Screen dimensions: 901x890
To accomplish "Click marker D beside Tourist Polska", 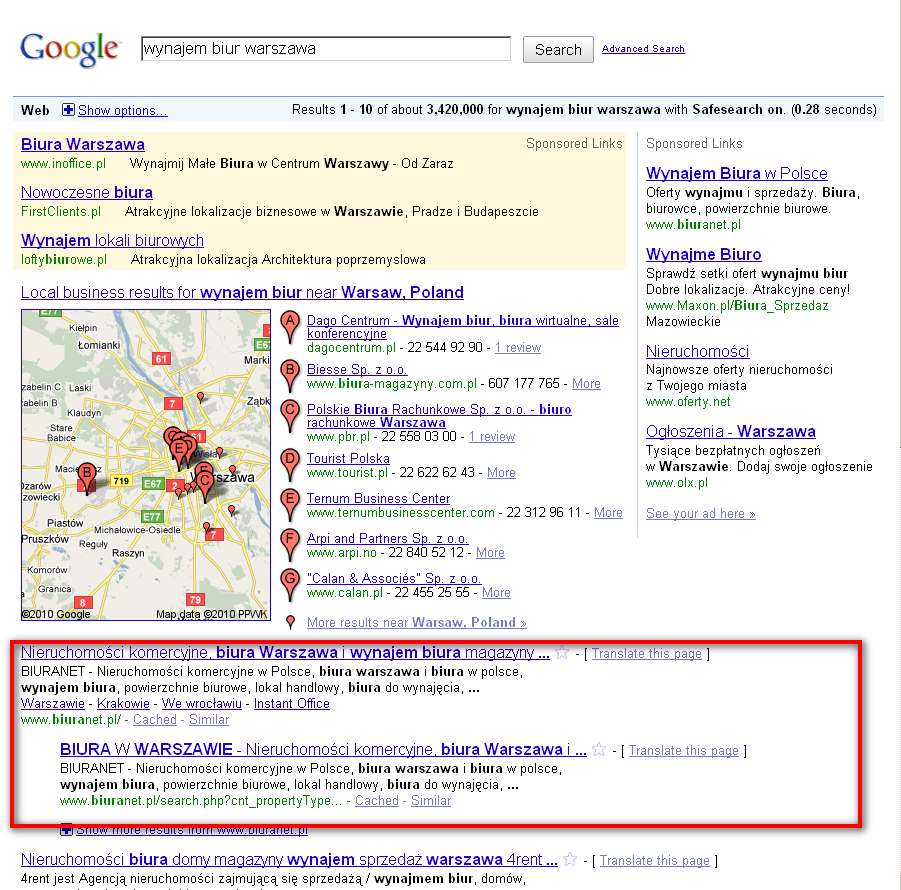I will tap(290, 465).
